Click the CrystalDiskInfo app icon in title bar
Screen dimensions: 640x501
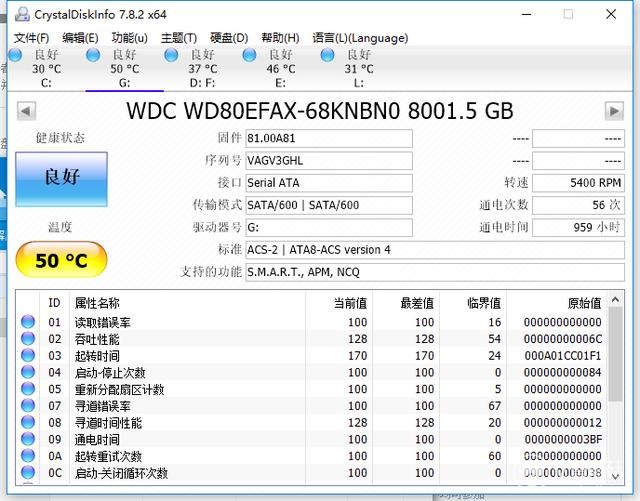click(x=22, y=14)
